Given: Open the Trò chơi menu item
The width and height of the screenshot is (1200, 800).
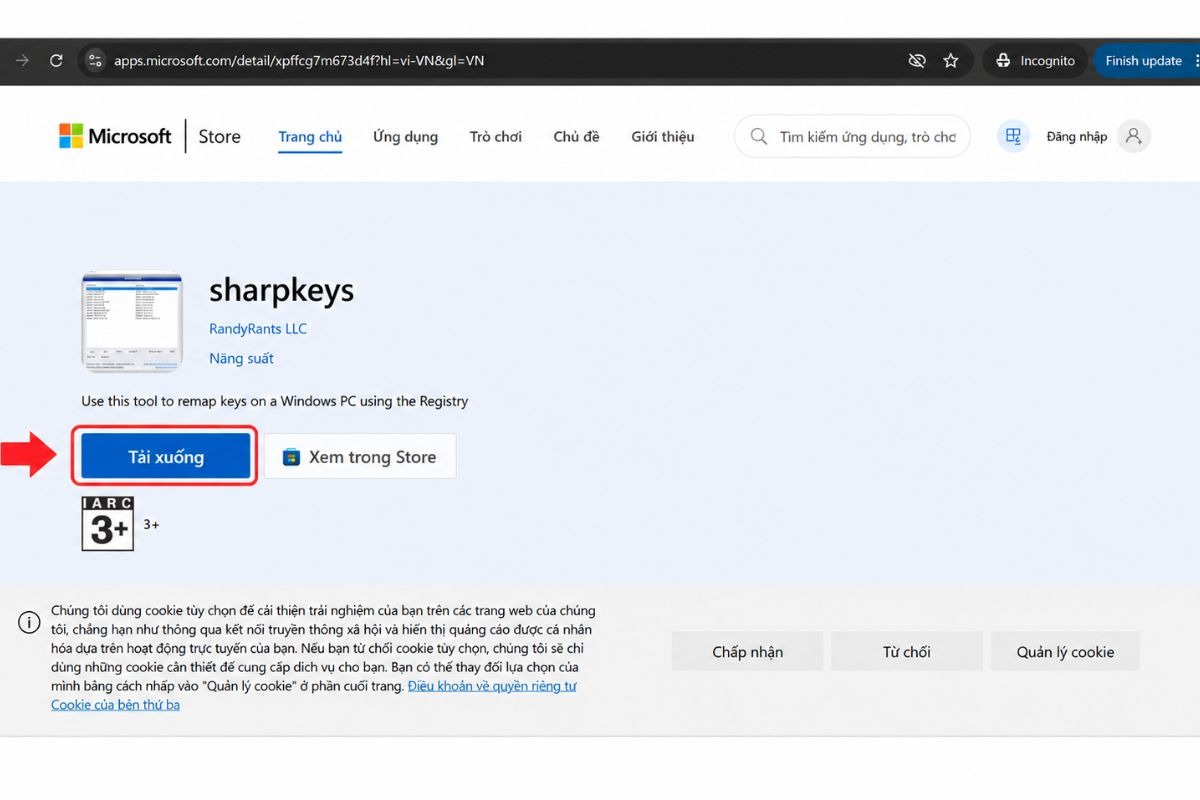Looking at the screenshot, I should (x=496, y=137).
